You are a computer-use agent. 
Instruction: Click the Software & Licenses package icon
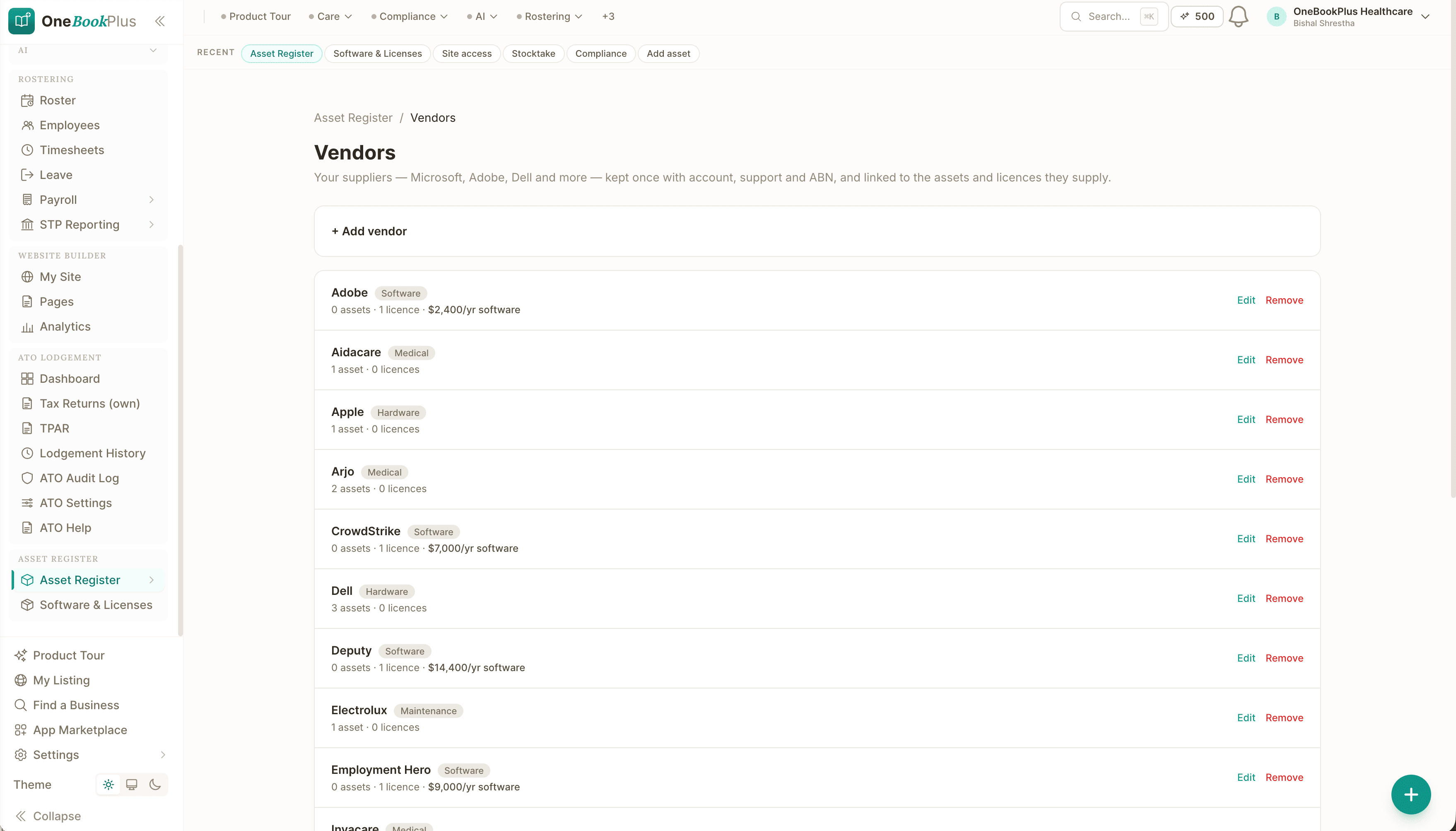click(27, 605)
